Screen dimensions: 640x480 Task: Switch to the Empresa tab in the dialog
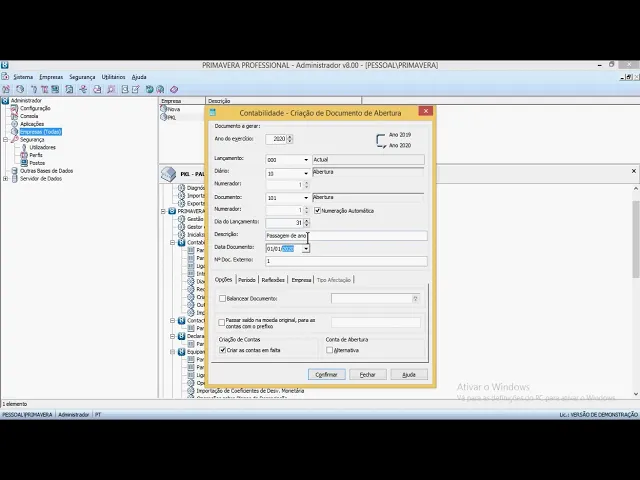(301, 280)
